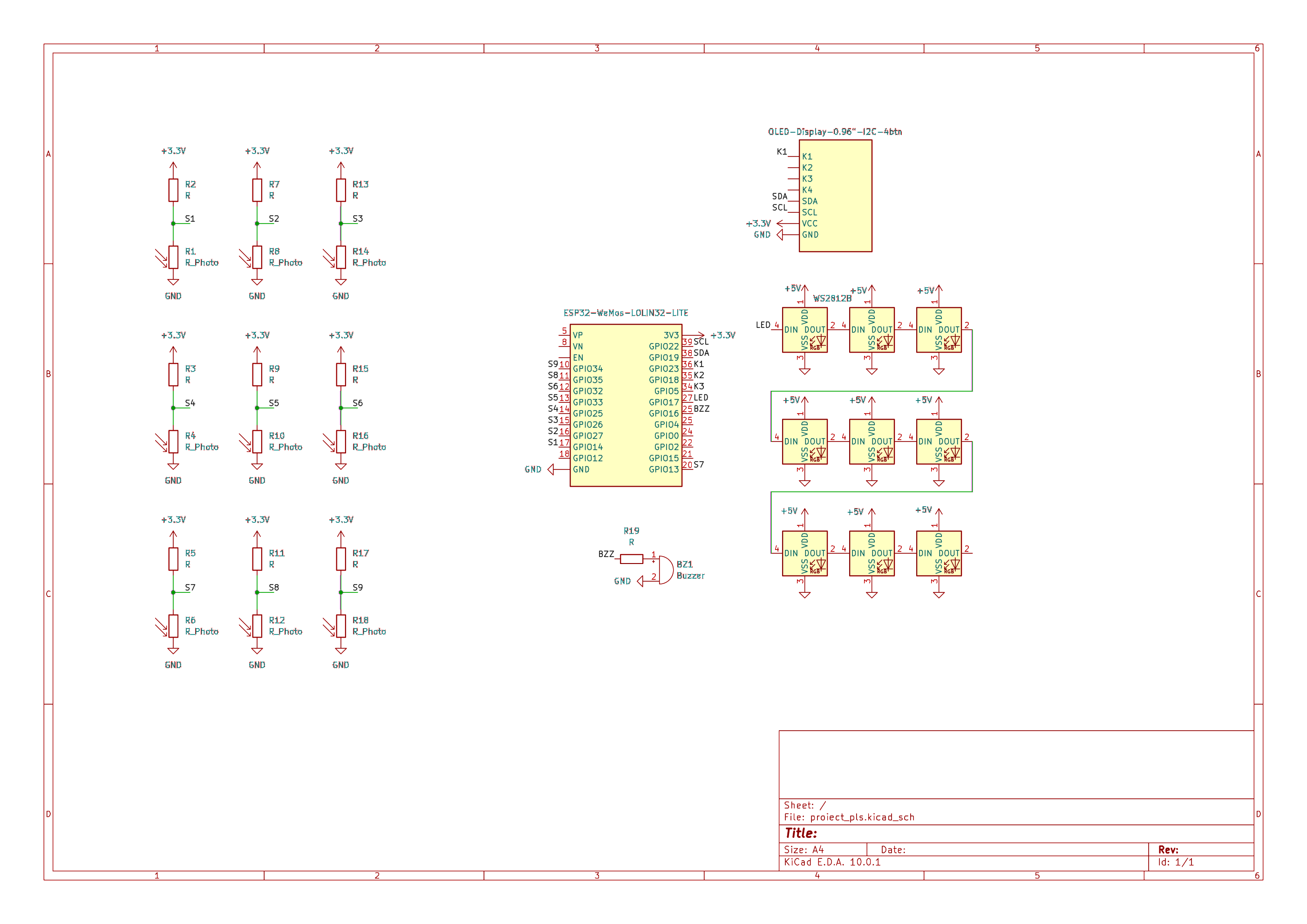Click the S3 net label under R13
The image size is (1307, 924).
[x=357, y=218]
